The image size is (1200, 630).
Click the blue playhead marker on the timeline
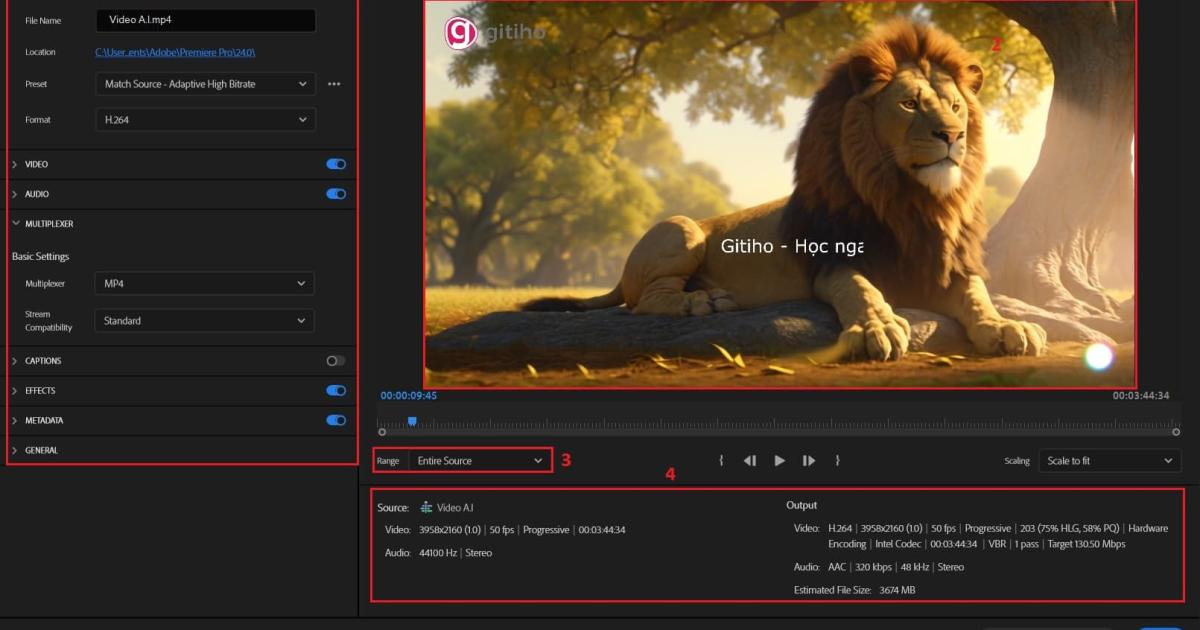pos(413,419)
